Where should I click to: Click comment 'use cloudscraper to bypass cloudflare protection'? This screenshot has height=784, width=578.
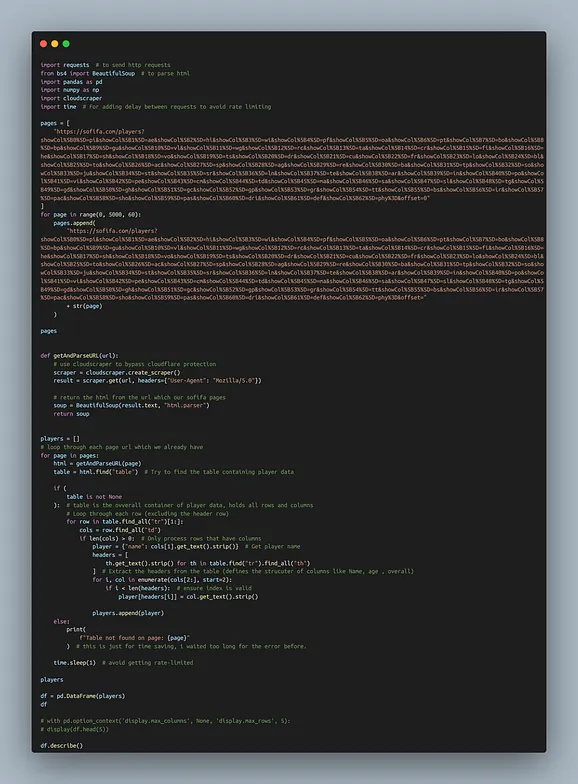(x=135, y=364)
